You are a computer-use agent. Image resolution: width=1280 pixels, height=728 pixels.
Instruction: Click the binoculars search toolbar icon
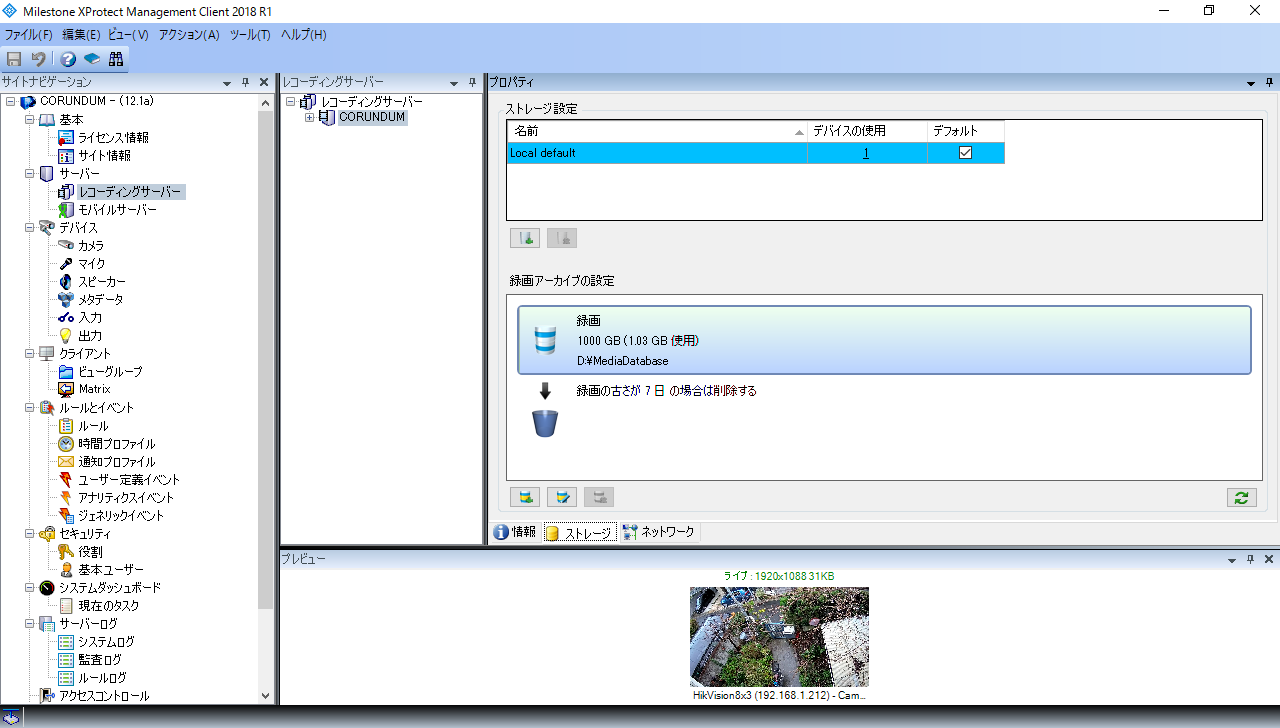[x=116, y=59]
